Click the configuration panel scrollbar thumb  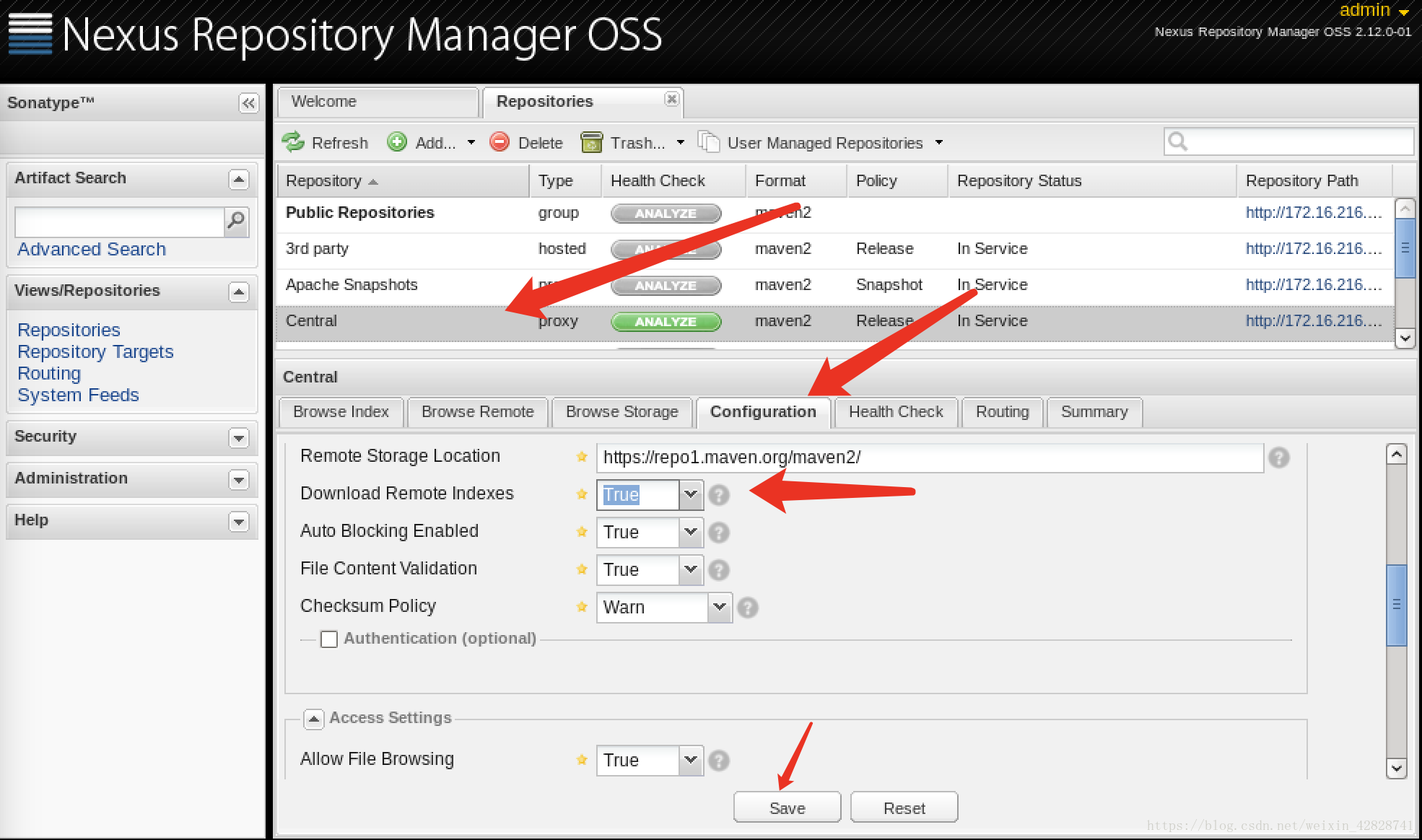[x=1397, y=605]
